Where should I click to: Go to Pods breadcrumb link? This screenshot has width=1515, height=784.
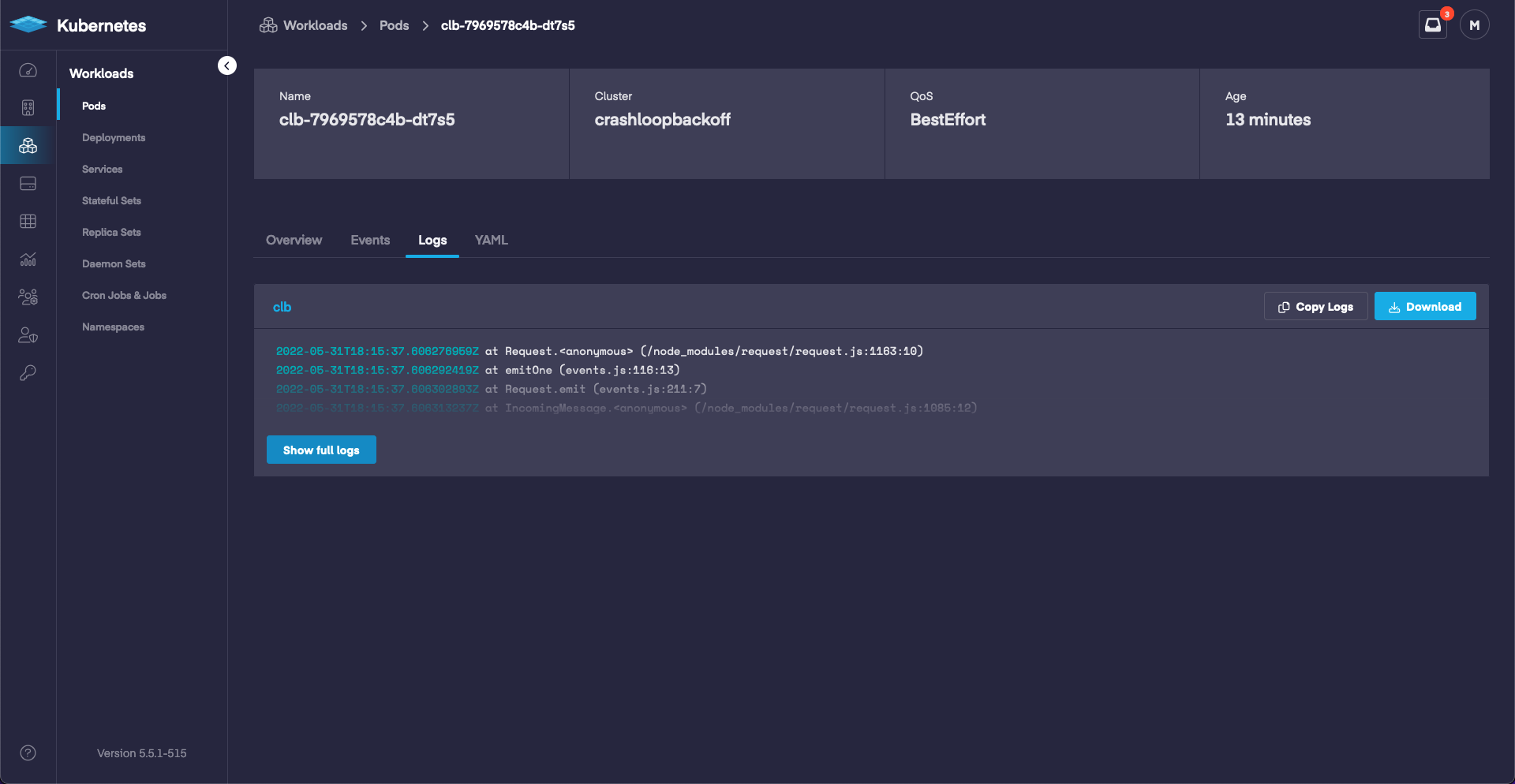click(x=394, y=25)
